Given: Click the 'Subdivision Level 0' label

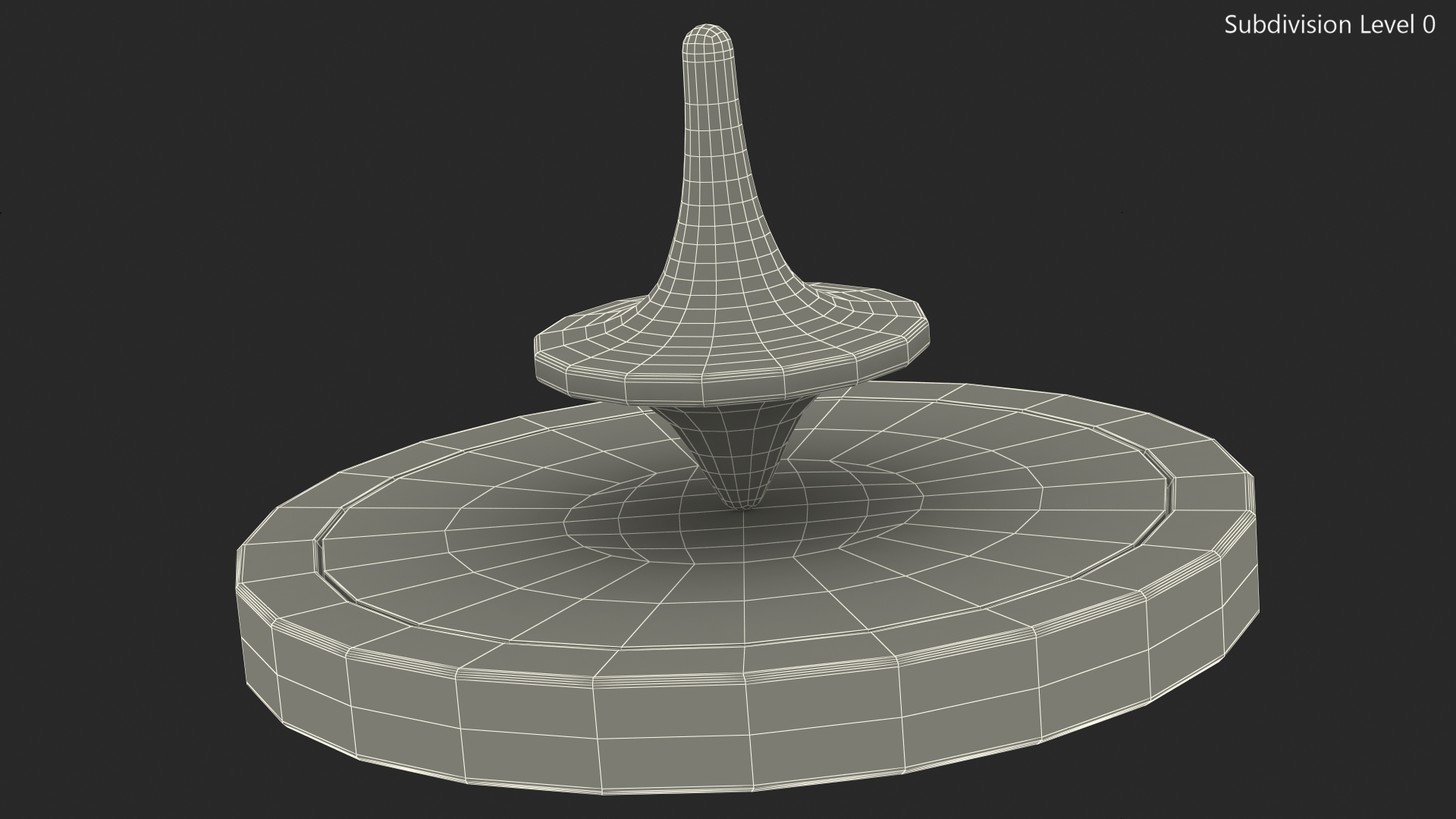Looking at the screenshot, I should coord(1329,25).
